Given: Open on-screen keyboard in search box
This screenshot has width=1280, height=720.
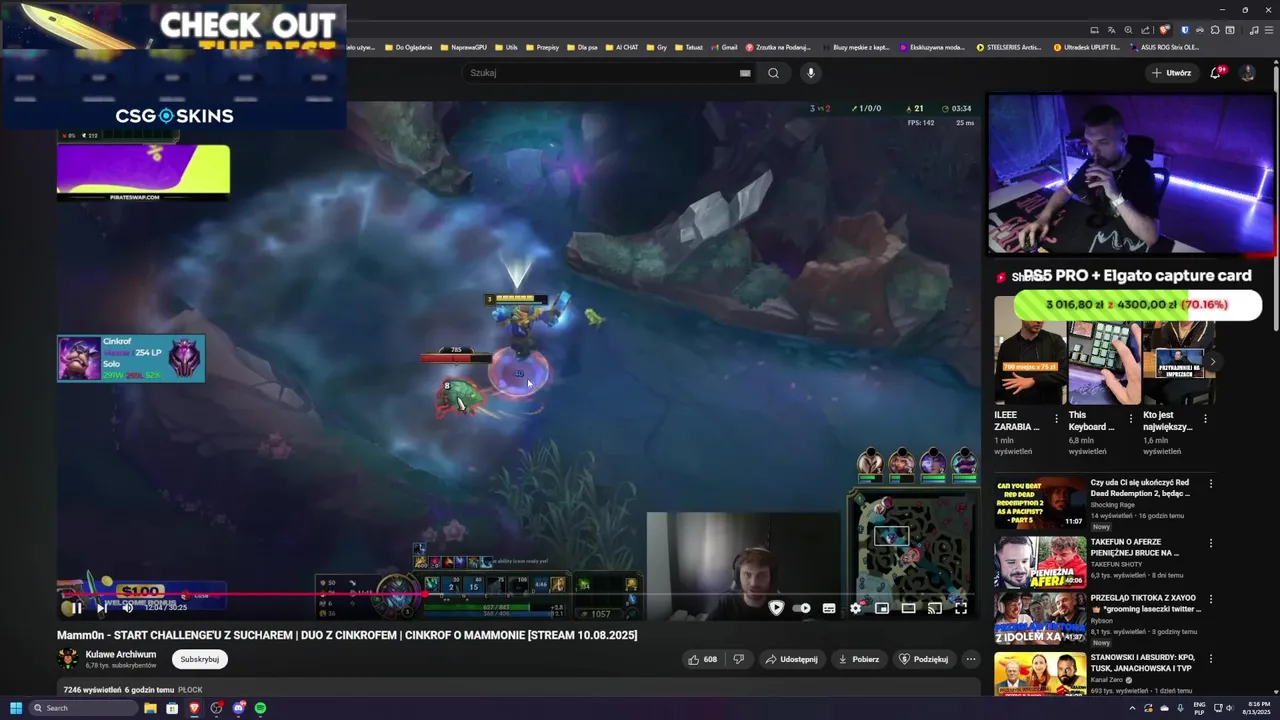Looking at the screenshot, I should click(x=745, y=73).
